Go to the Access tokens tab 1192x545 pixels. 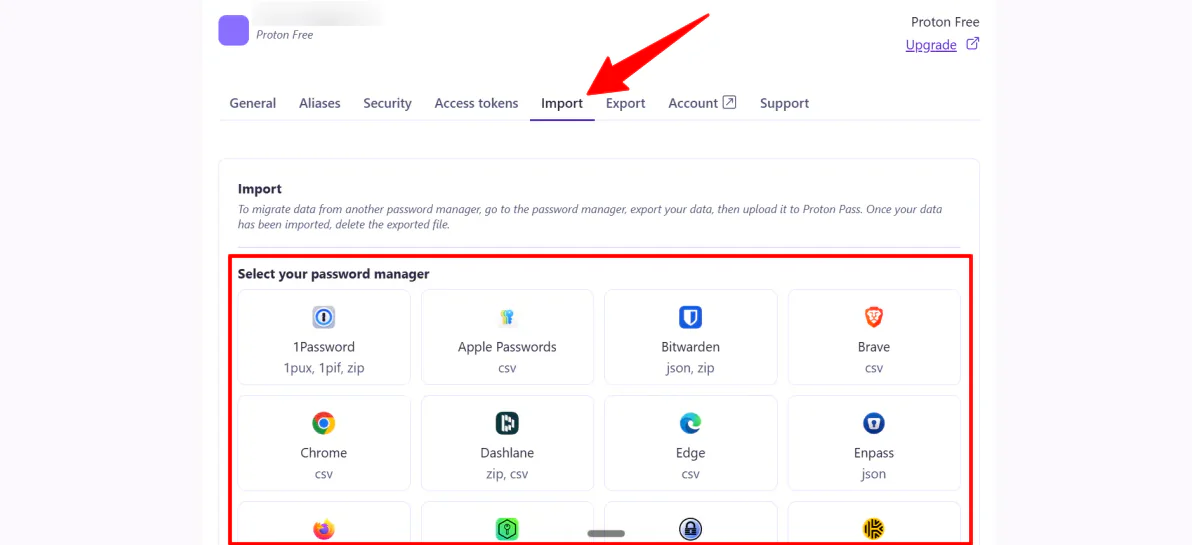pyautogui.click(x=476, y=103)
